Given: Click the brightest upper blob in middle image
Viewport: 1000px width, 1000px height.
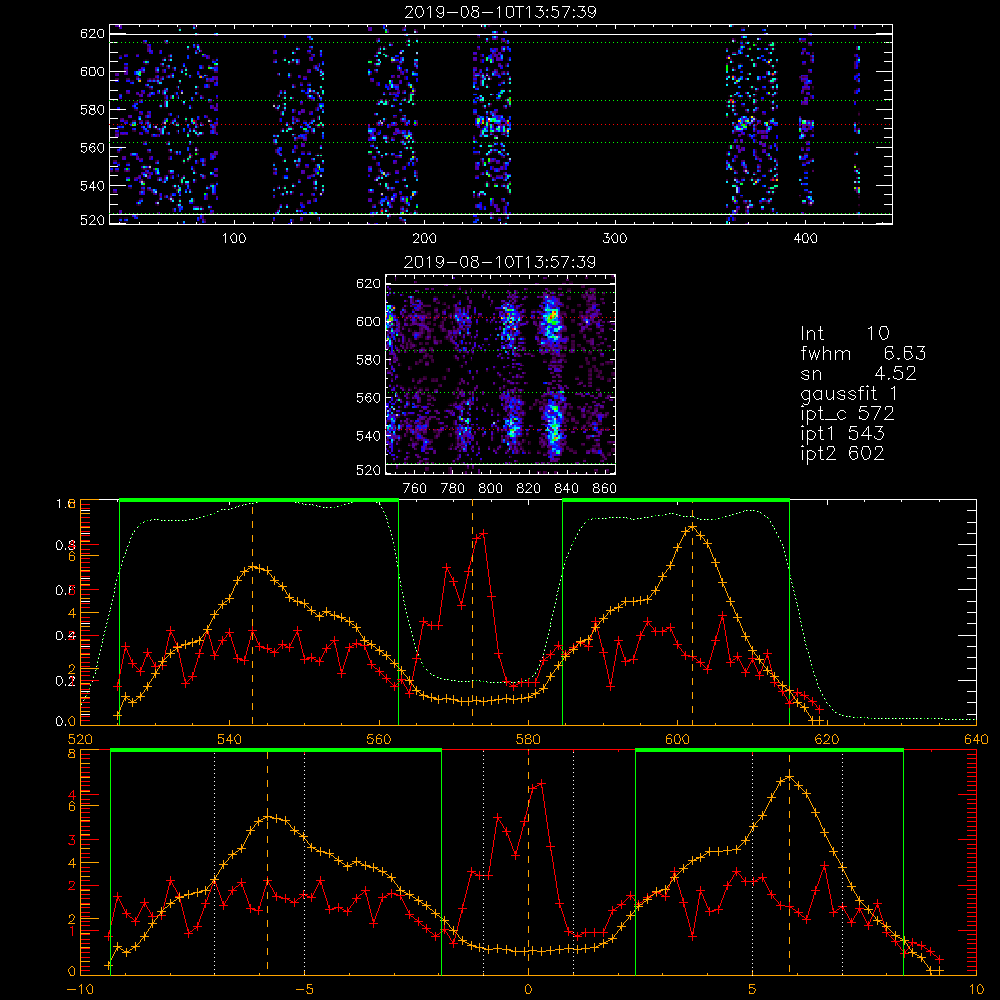Looking at the screenshot, I should 552,316.
